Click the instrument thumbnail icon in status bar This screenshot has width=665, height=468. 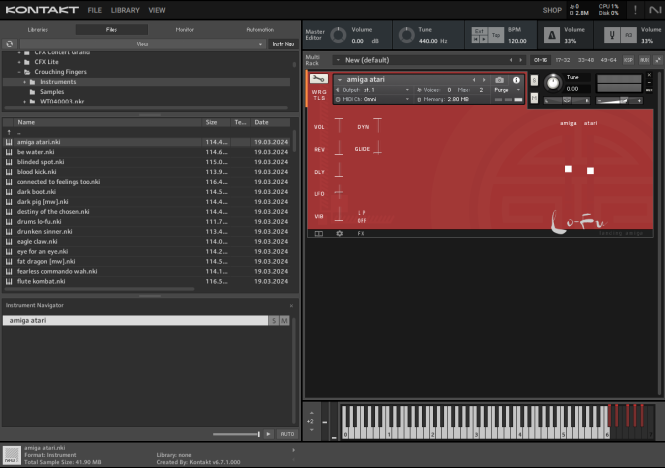pos(12,455)
